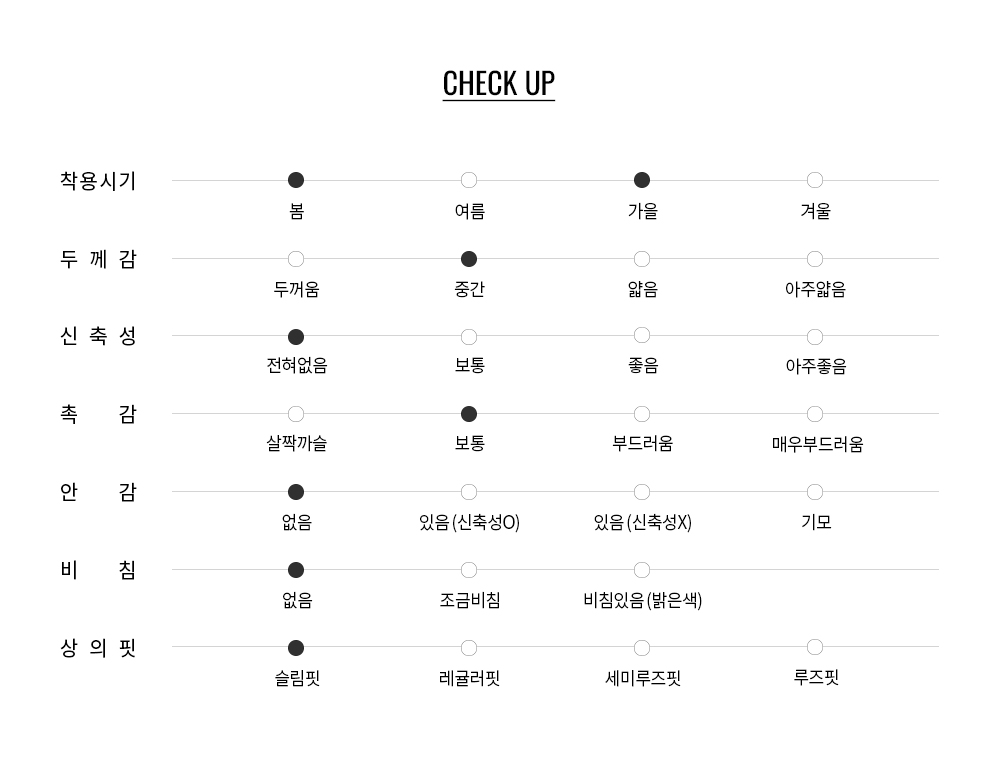Choose the 조금비침 circle
Screen dimensions: 1000x777
469,570
